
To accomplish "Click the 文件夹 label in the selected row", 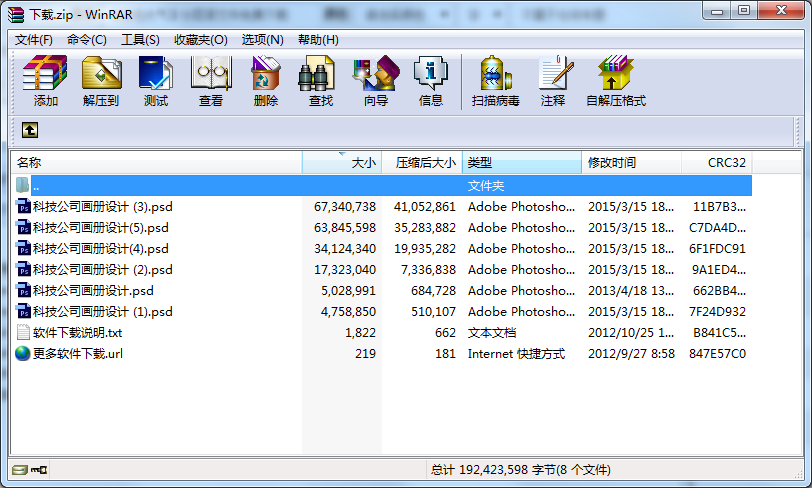I will [x=486, y=185].
